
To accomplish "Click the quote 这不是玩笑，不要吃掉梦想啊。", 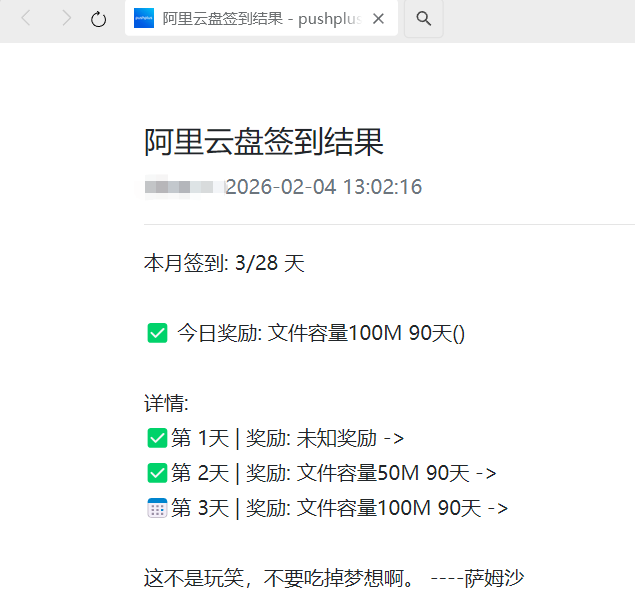I will [x=279, y=578].
